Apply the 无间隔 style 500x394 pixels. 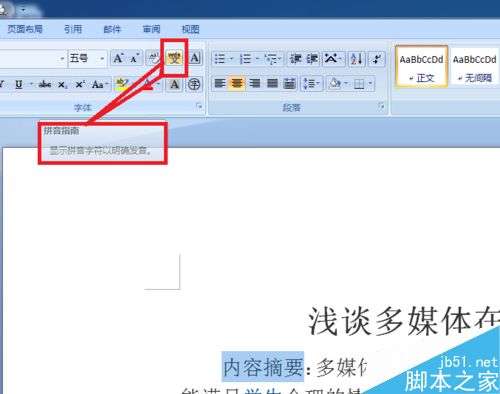coord(474,67)
